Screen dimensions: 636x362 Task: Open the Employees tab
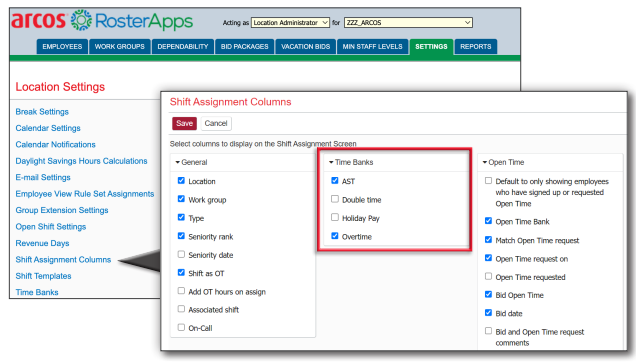[x=62, y=47]
